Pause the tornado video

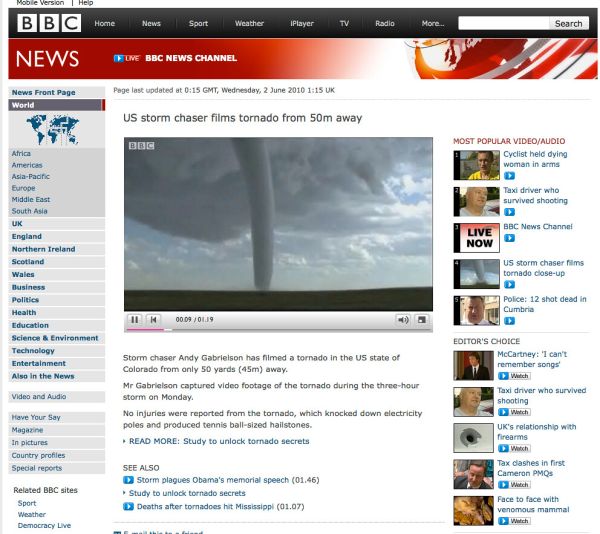(x=135, y=319)
